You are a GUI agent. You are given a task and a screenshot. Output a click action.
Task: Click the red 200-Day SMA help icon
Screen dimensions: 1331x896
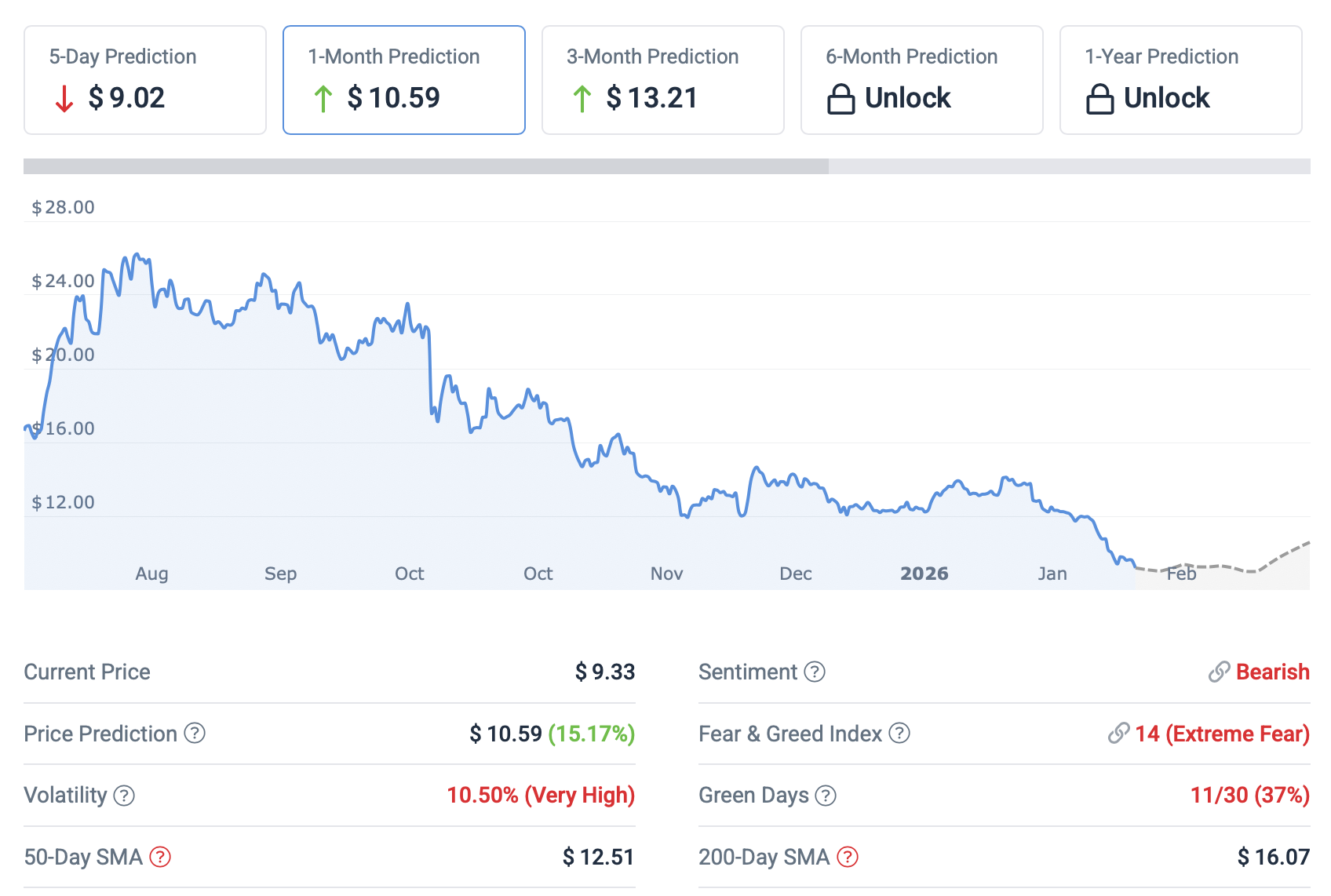coord(848,857)
